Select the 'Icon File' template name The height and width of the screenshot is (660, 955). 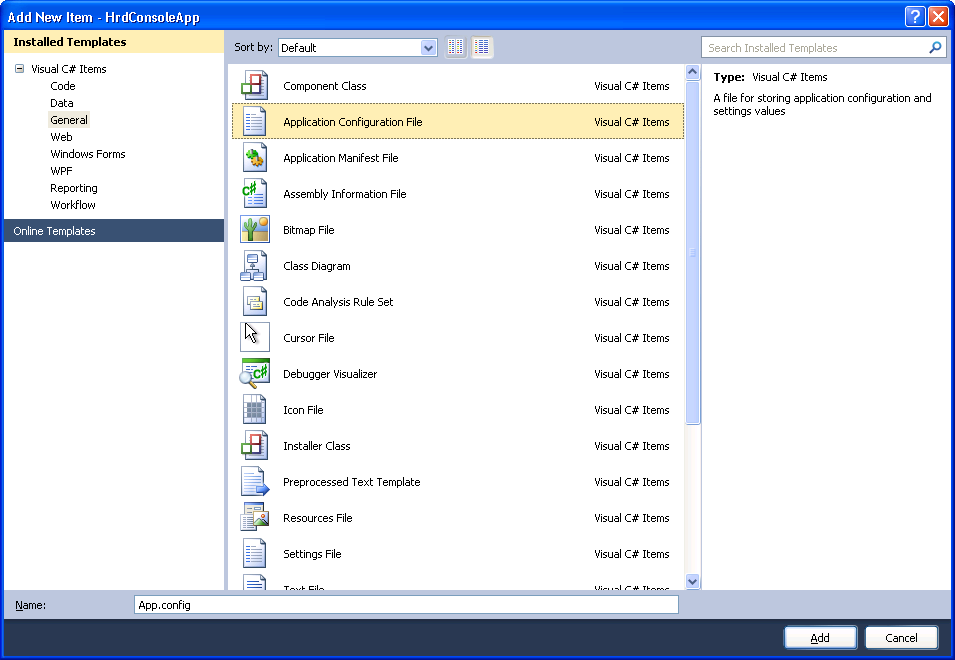pyautogui.click(x=303, y=409)
